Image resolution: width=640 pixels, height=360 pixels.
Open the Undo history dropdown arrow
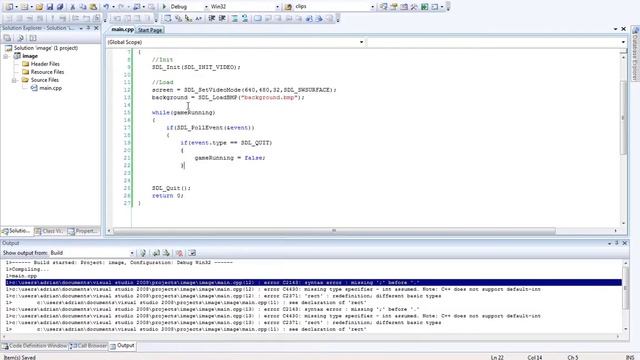113,7
